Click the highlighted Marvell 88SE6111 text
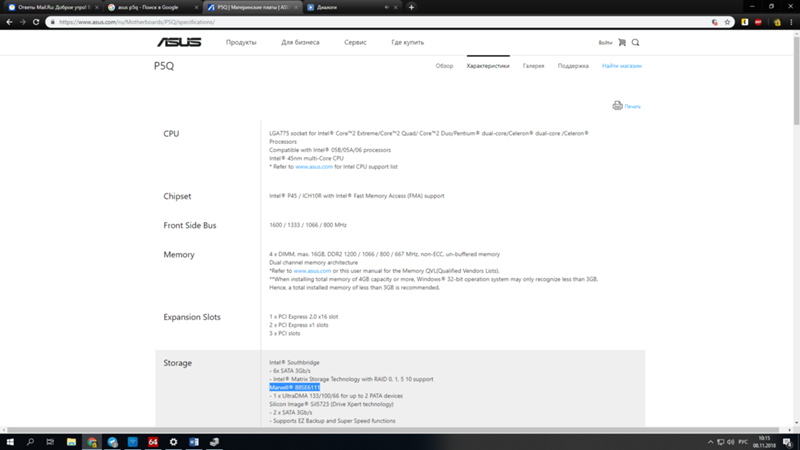 click(294, 387)
